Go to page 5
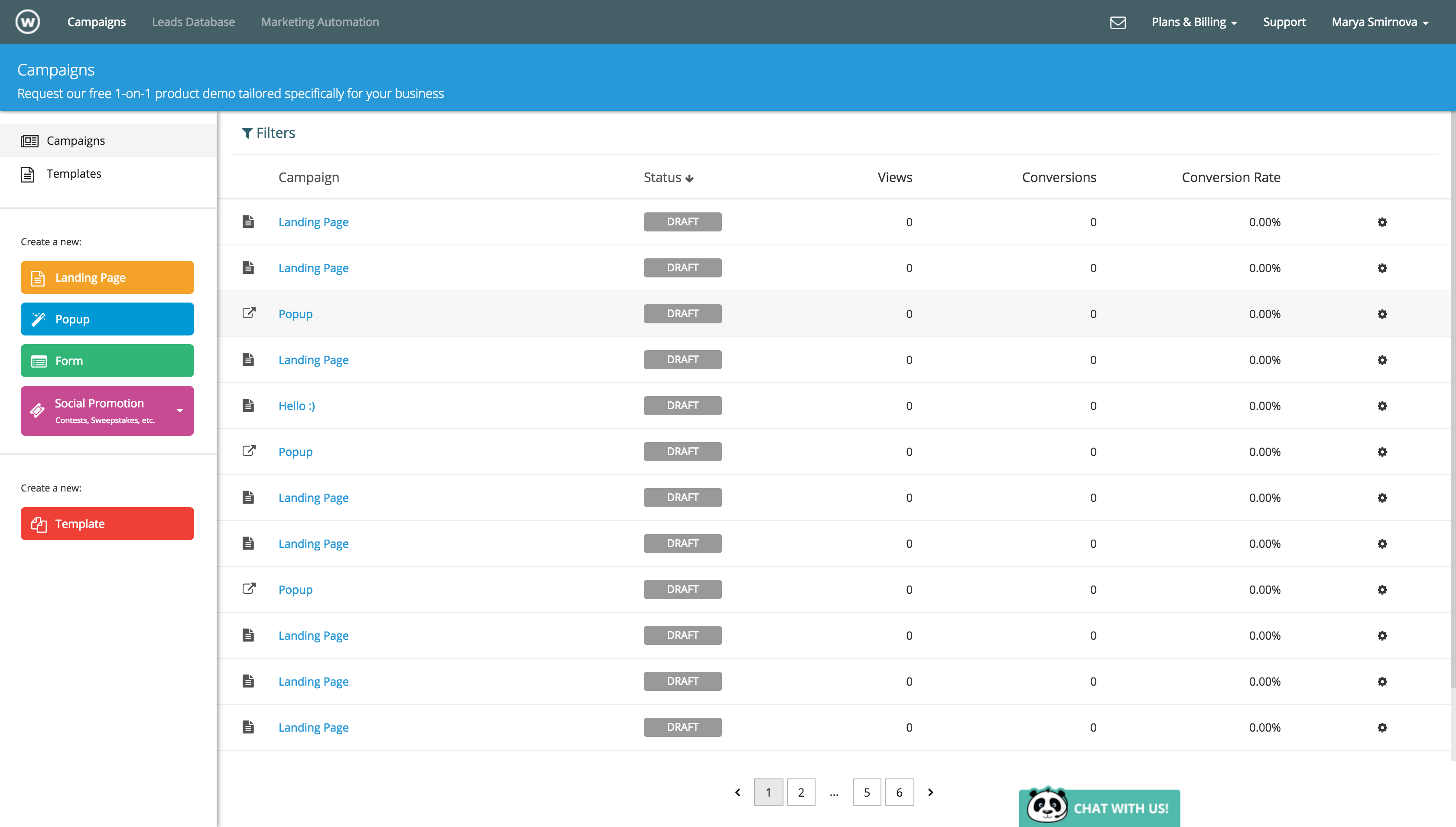The width and height of the screenshot is (1456, 827). [867, 792]
